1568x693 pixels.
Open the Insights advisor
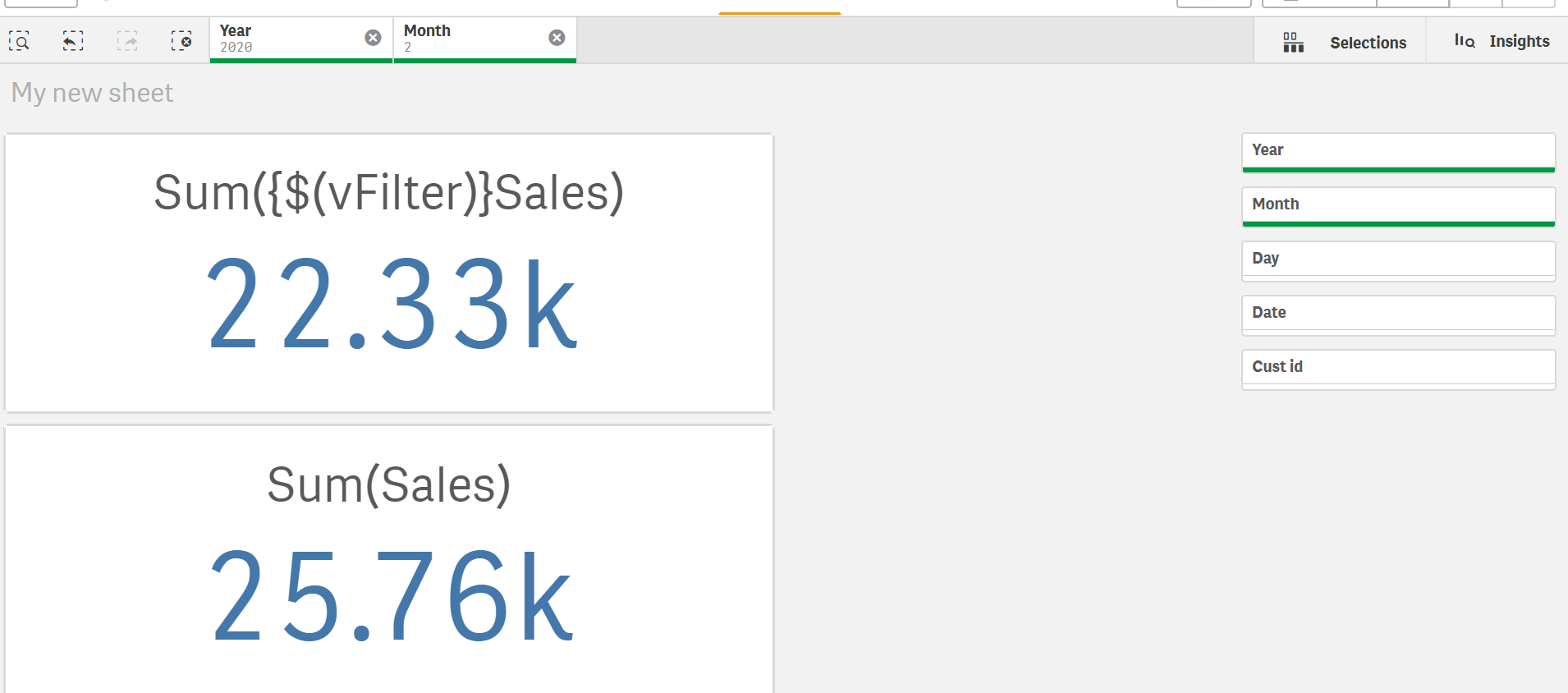[1502, 41]
